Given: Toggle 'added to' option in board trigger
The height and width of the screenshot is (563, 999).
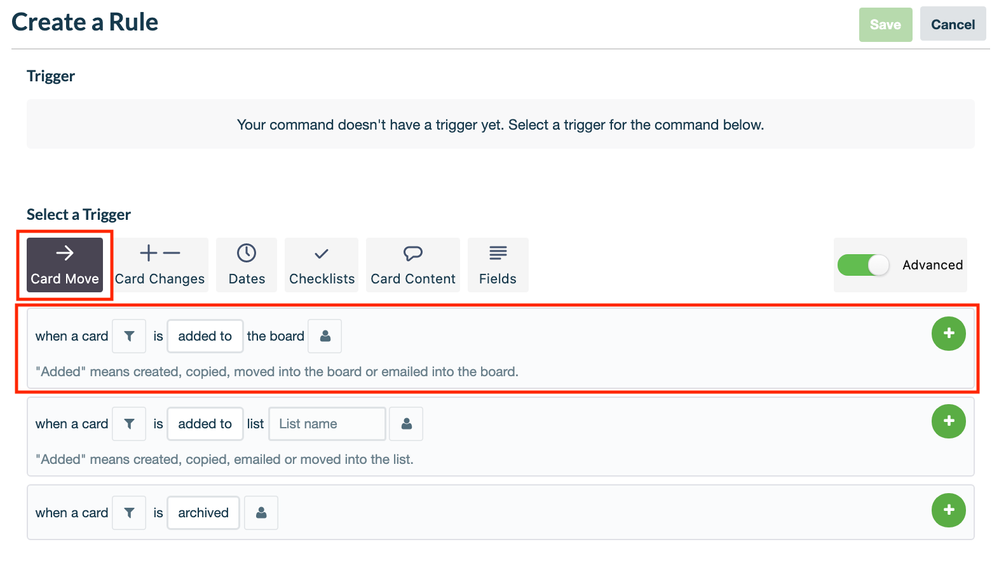Looking at the screenshot, I should click(205, 336).
